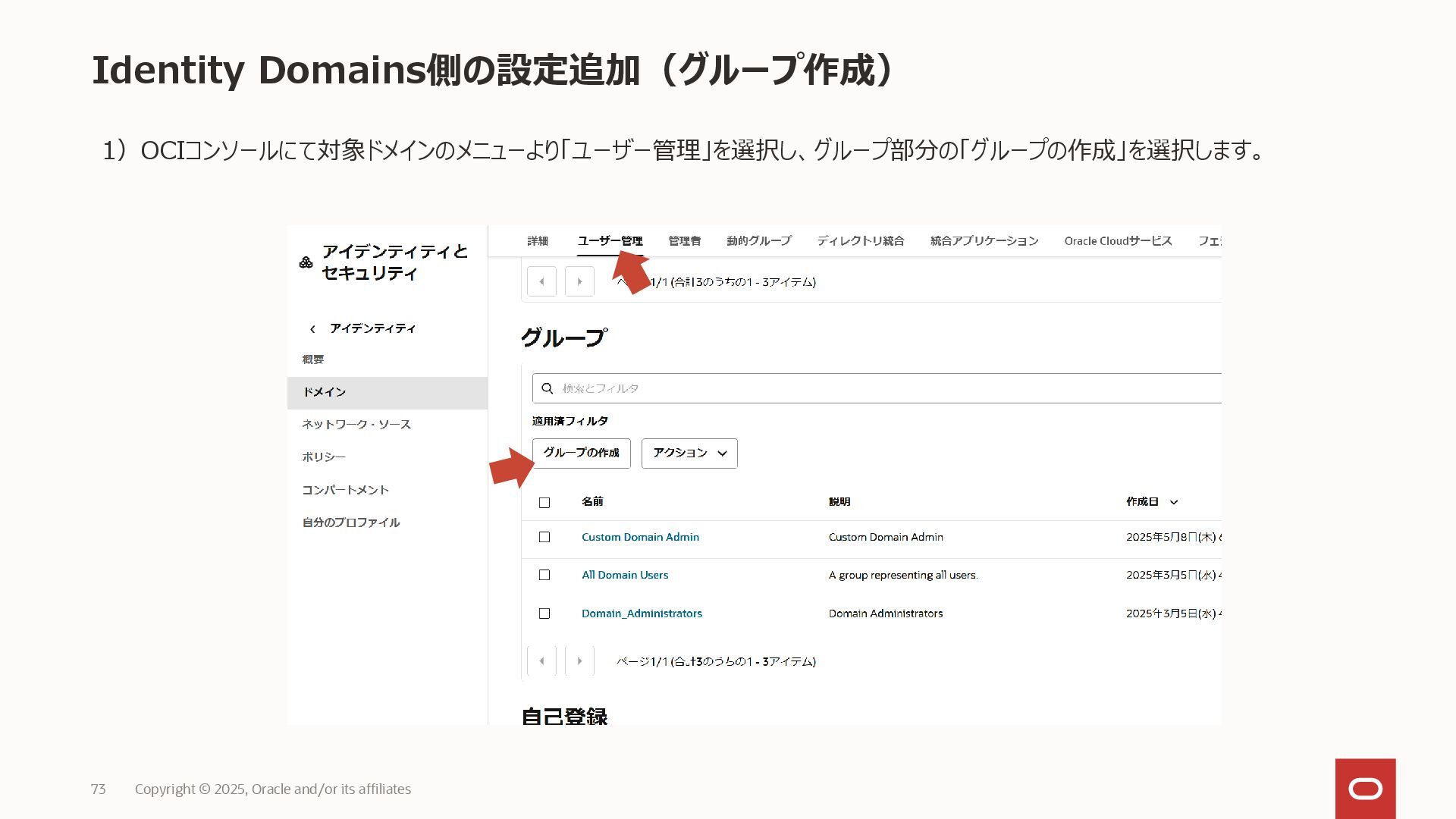Open the 動的グループ tab
This screenshot has width=1456, height=819.
click(x=759, y=241)
